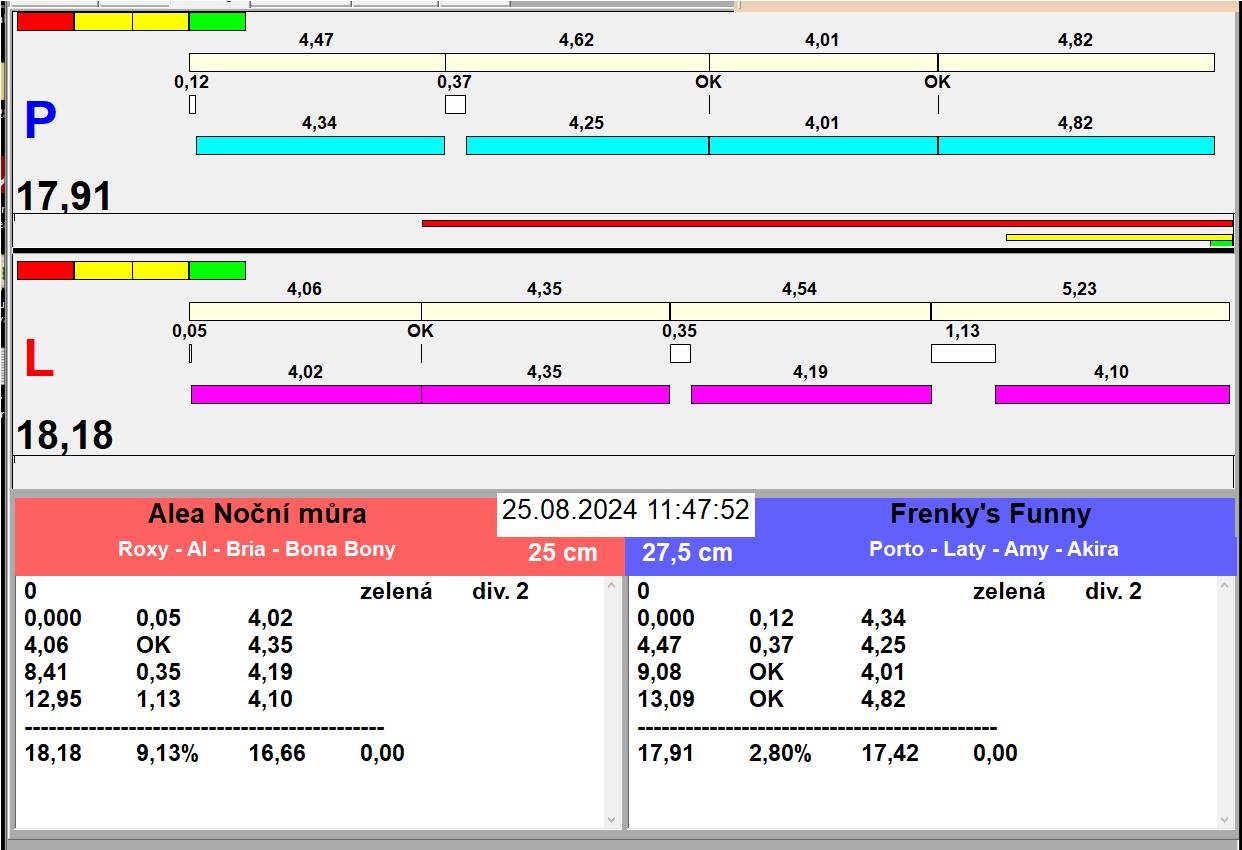Click the large 17,91 total time of lane P
Viewport: 1242px width, 850px height.
point(64,196)
